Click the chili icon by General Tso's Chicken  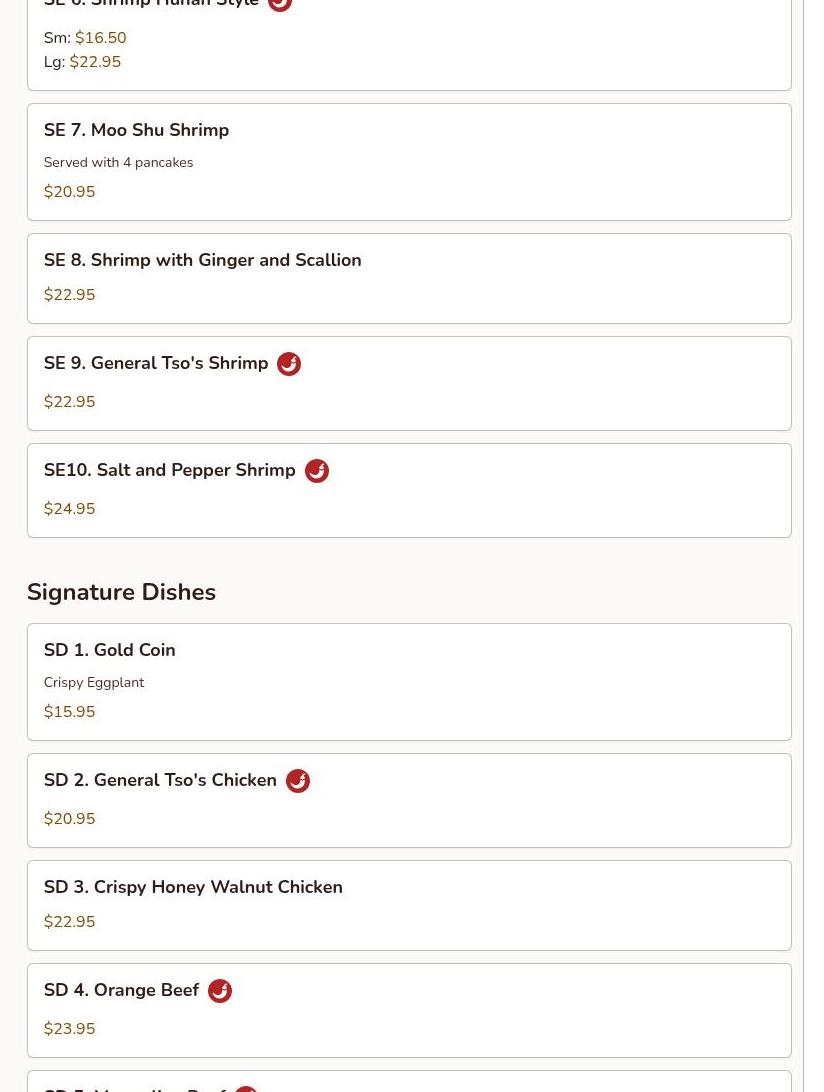298,781
